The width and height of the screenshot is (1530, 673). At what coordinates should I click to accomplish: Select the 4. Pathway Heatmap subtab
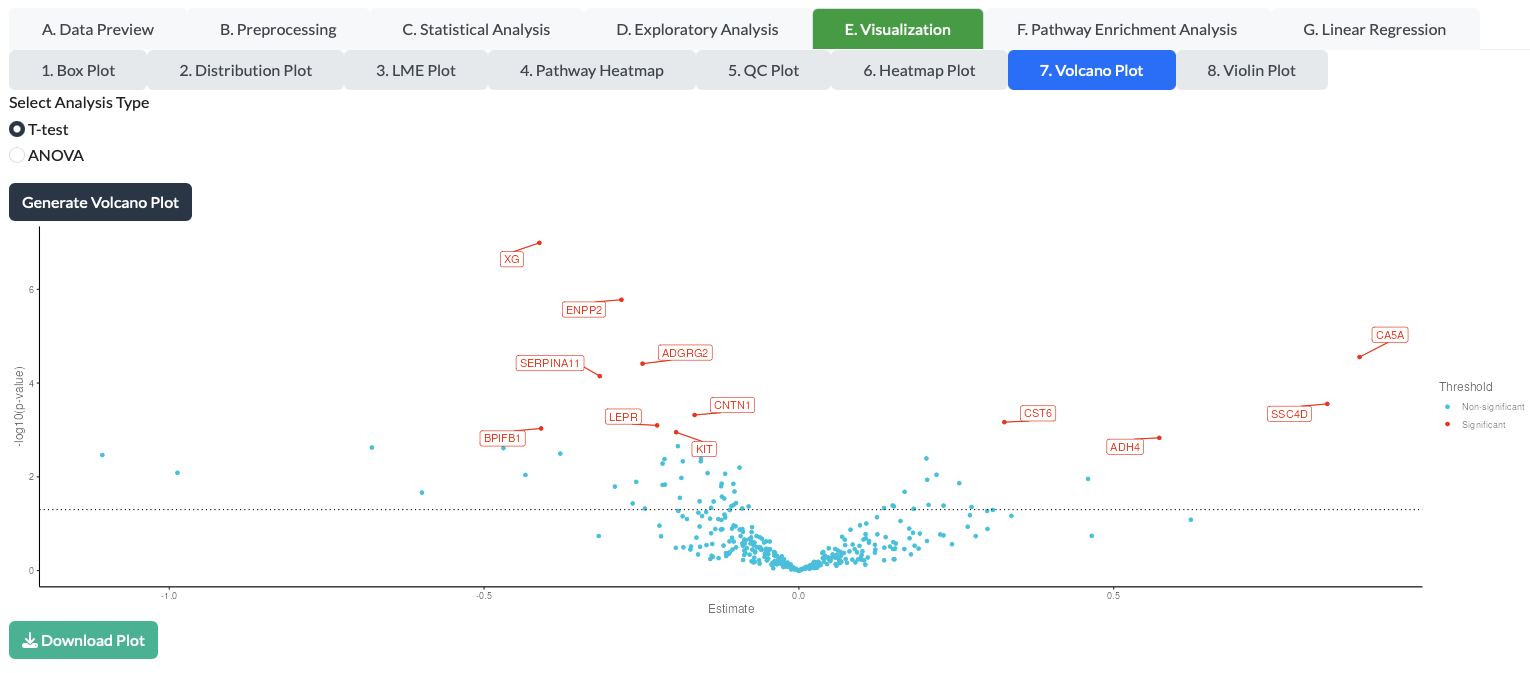coord(592,70)
